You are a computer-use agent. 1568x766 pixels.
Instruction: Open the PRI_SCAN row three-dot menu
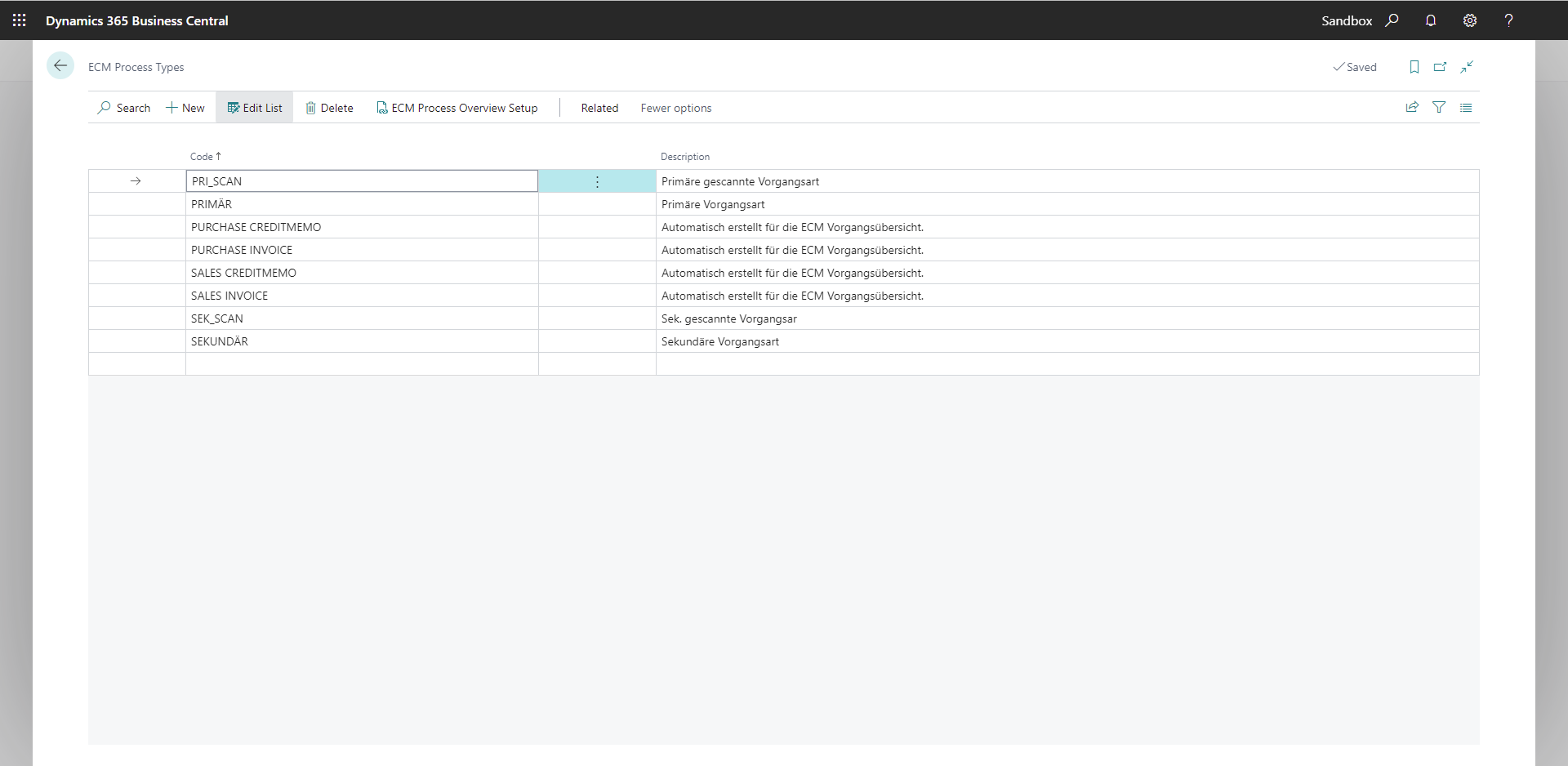click(x=597, y=181)
